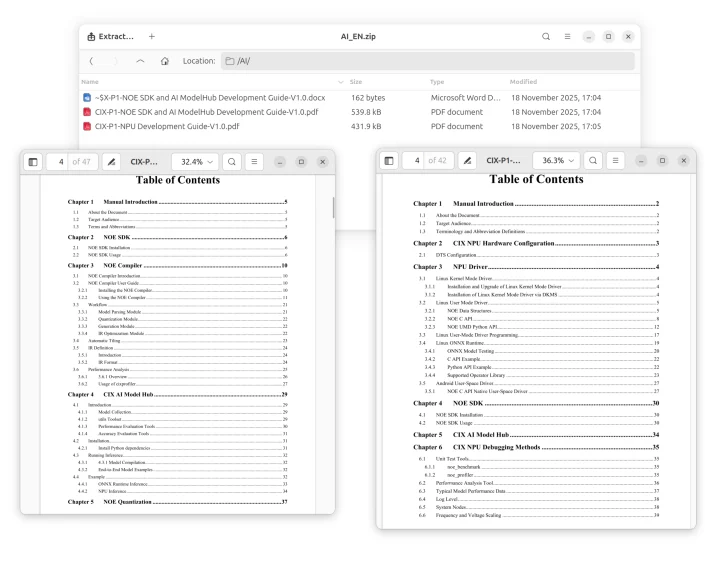Viewport: 720px width, 562px height.
Task: Click search icon in the 42-page PDF viewer
Action: [594, 160]
